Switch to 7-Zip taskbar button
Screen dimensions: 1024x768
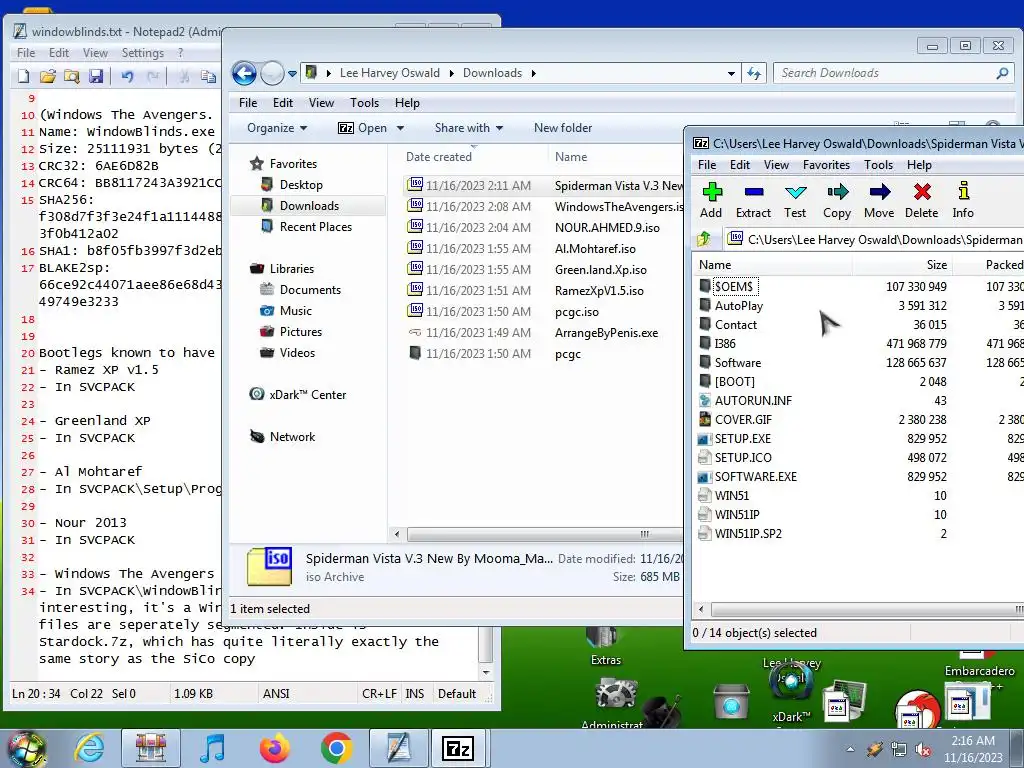point(458,748)
